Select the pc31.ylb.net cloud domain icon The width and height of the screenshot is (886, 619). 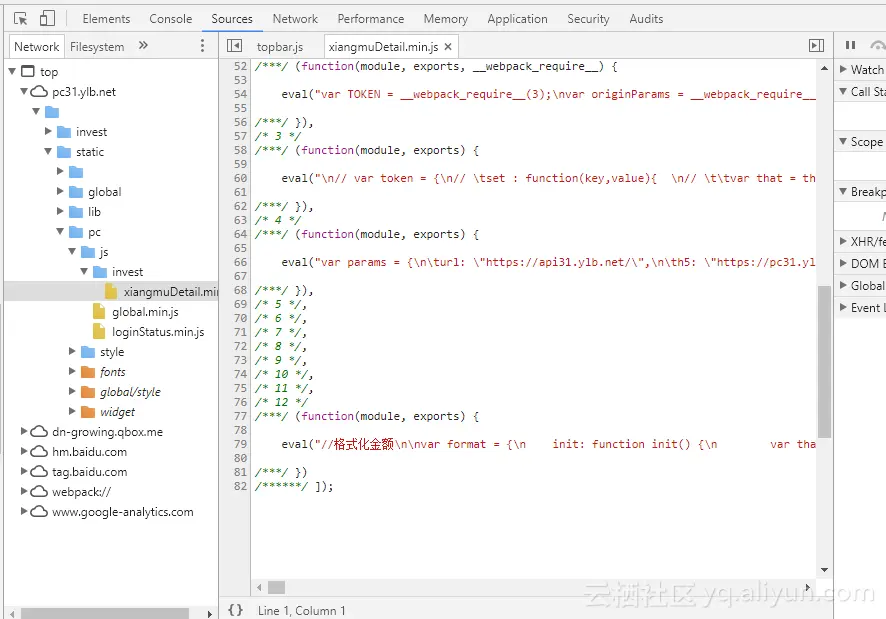click(x=39, y=92)
